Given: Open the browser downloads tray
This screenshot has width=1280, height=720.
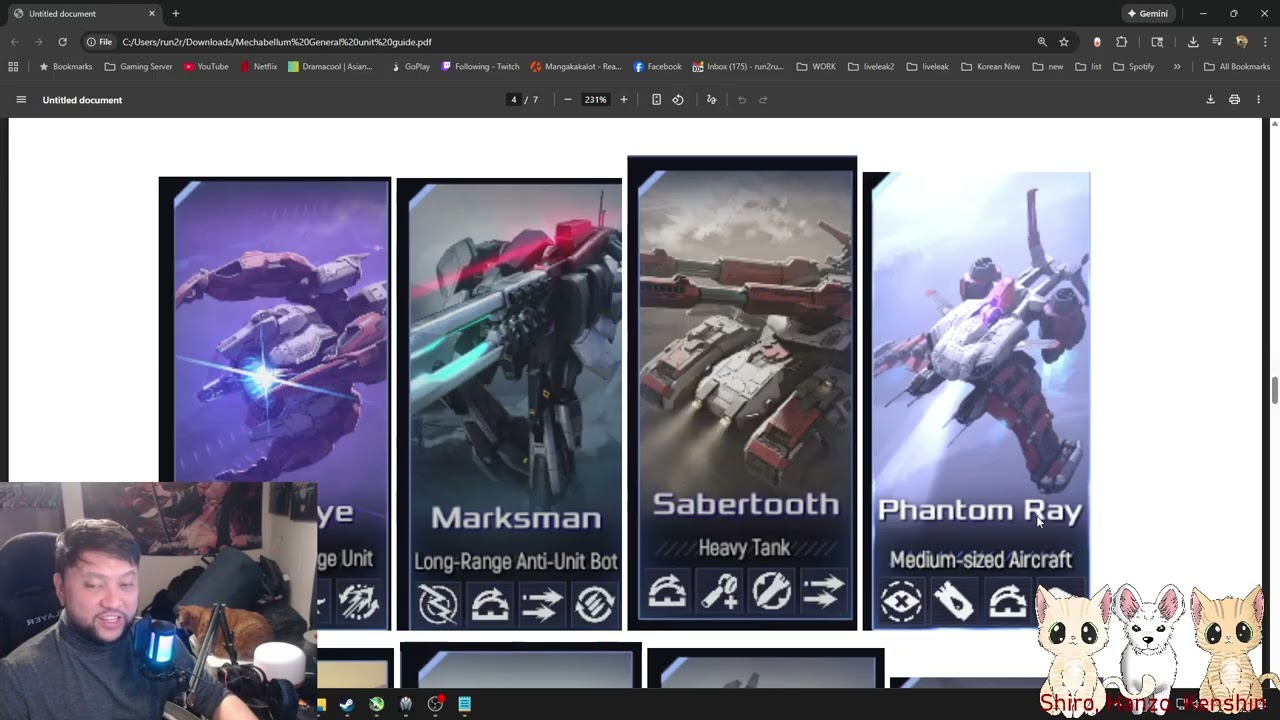Looking at the screenshot, I should coord(1193,42).
